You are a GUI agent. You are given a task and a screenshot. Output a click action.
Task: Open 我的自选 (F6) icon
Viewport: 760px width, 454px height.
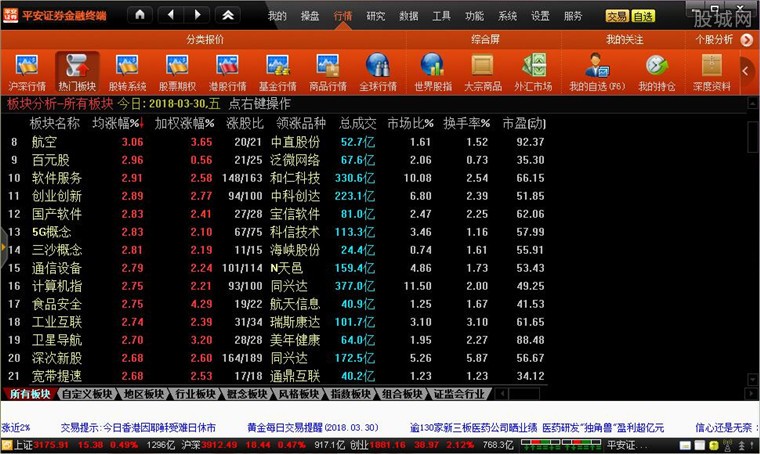pos(597,73)
